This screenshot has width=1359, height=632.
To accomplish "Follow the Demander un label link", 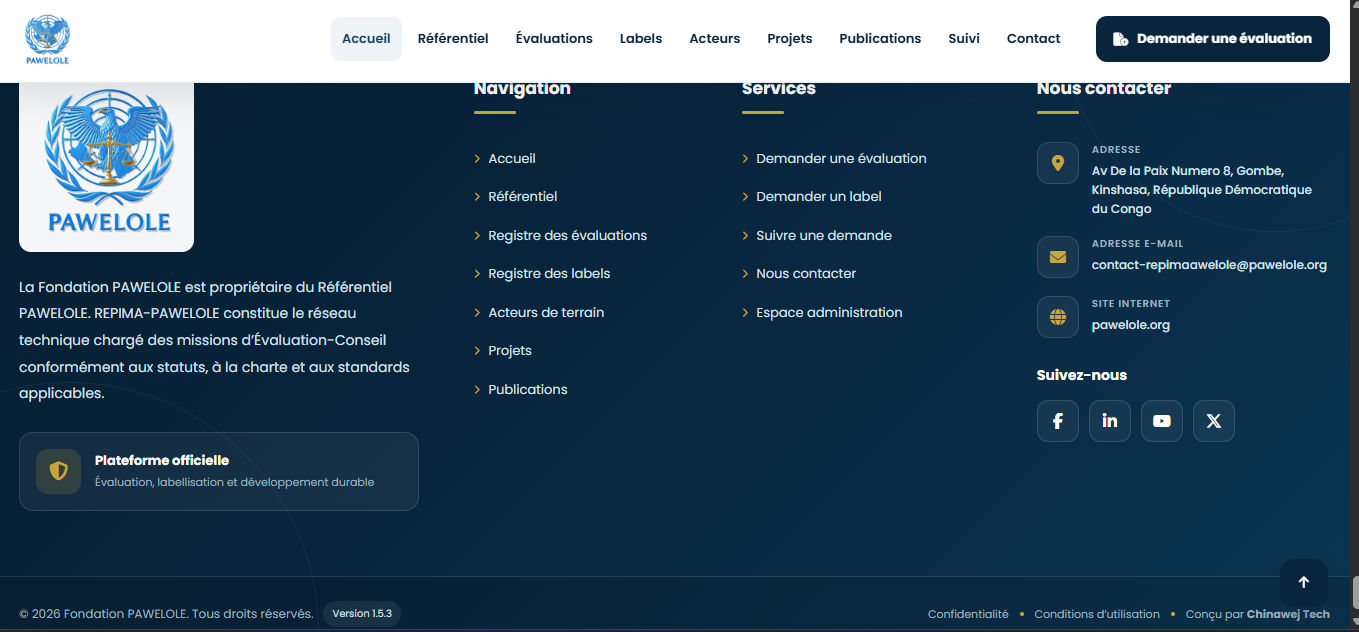I will (x=819, y=197).
